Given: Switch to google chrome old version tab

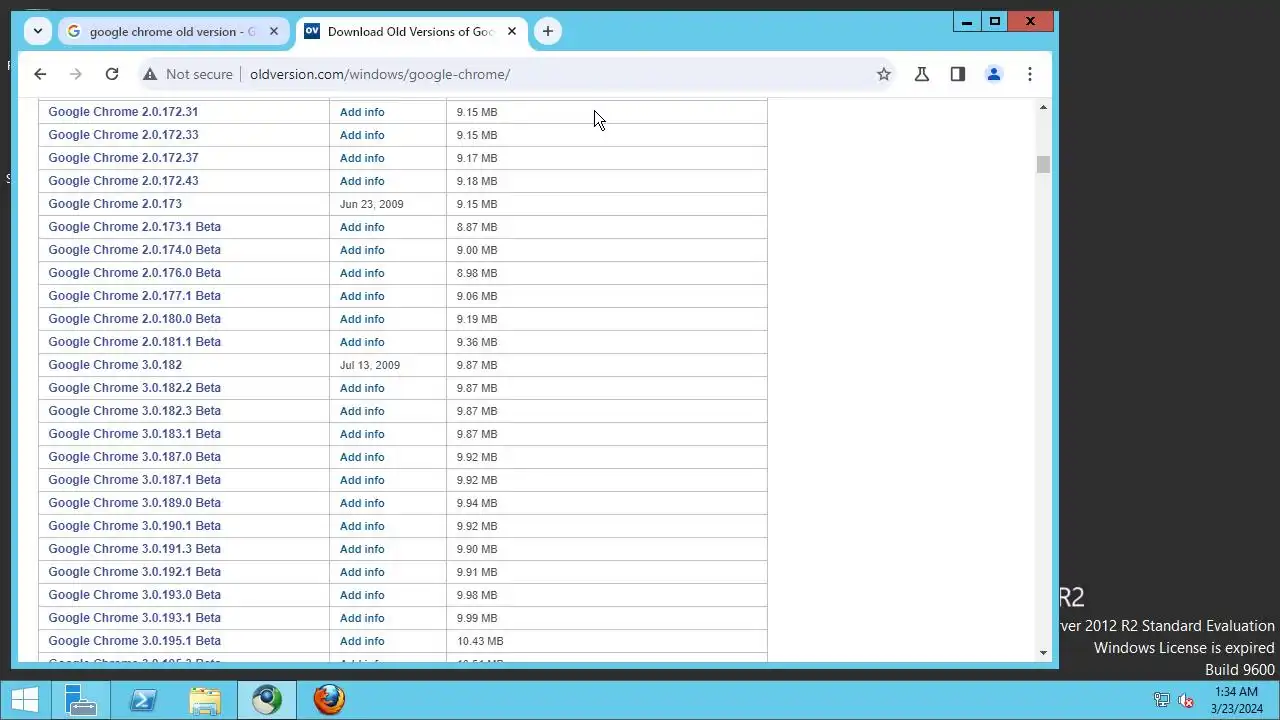Looking at the screenshot, I should (x=172, y=31).
